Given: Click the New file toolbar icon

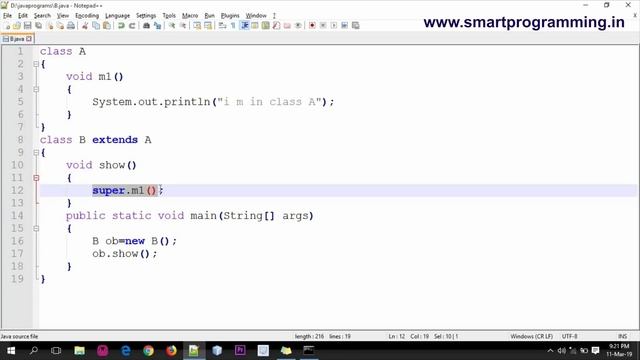Looking at the screenshot, I should 7,26.
